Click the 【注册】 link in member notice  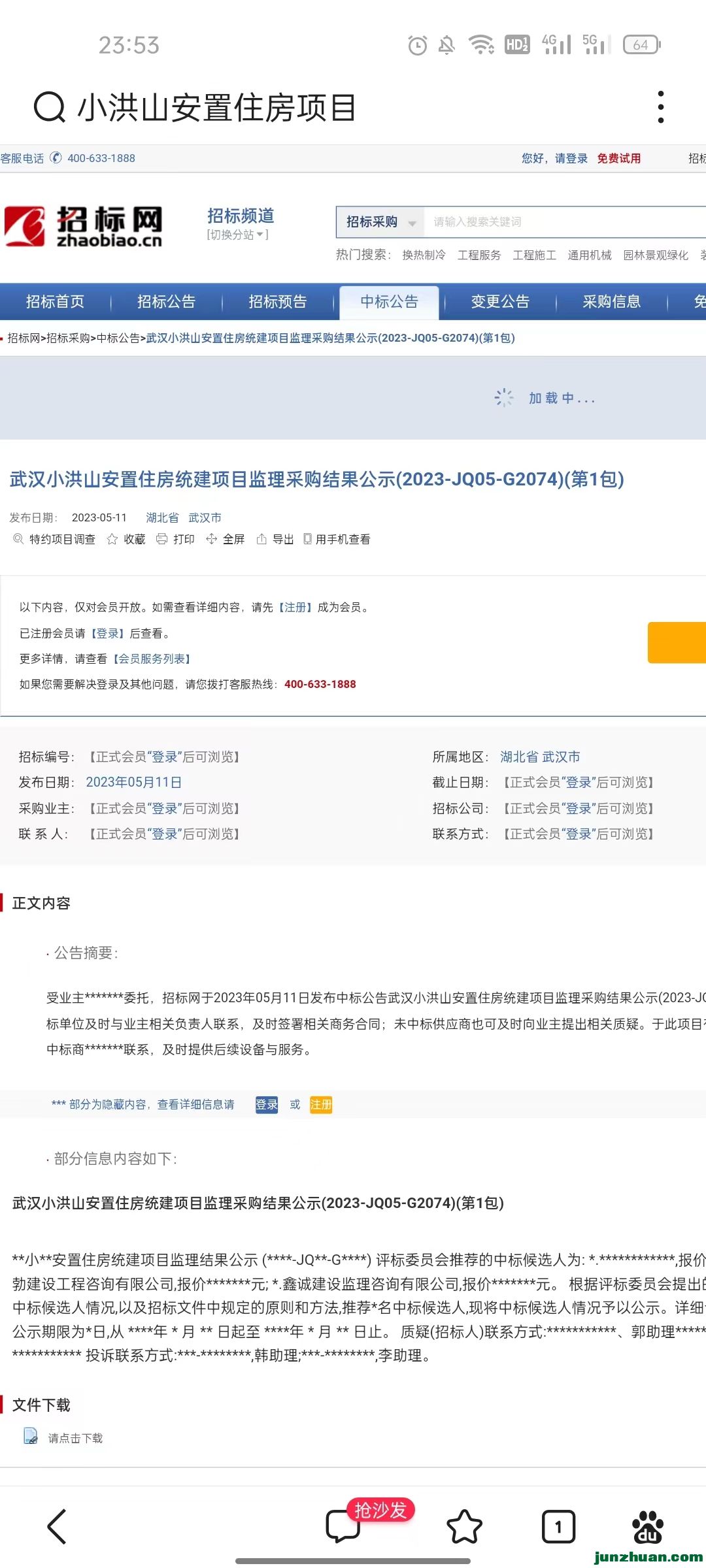click(x=295, y=607)
